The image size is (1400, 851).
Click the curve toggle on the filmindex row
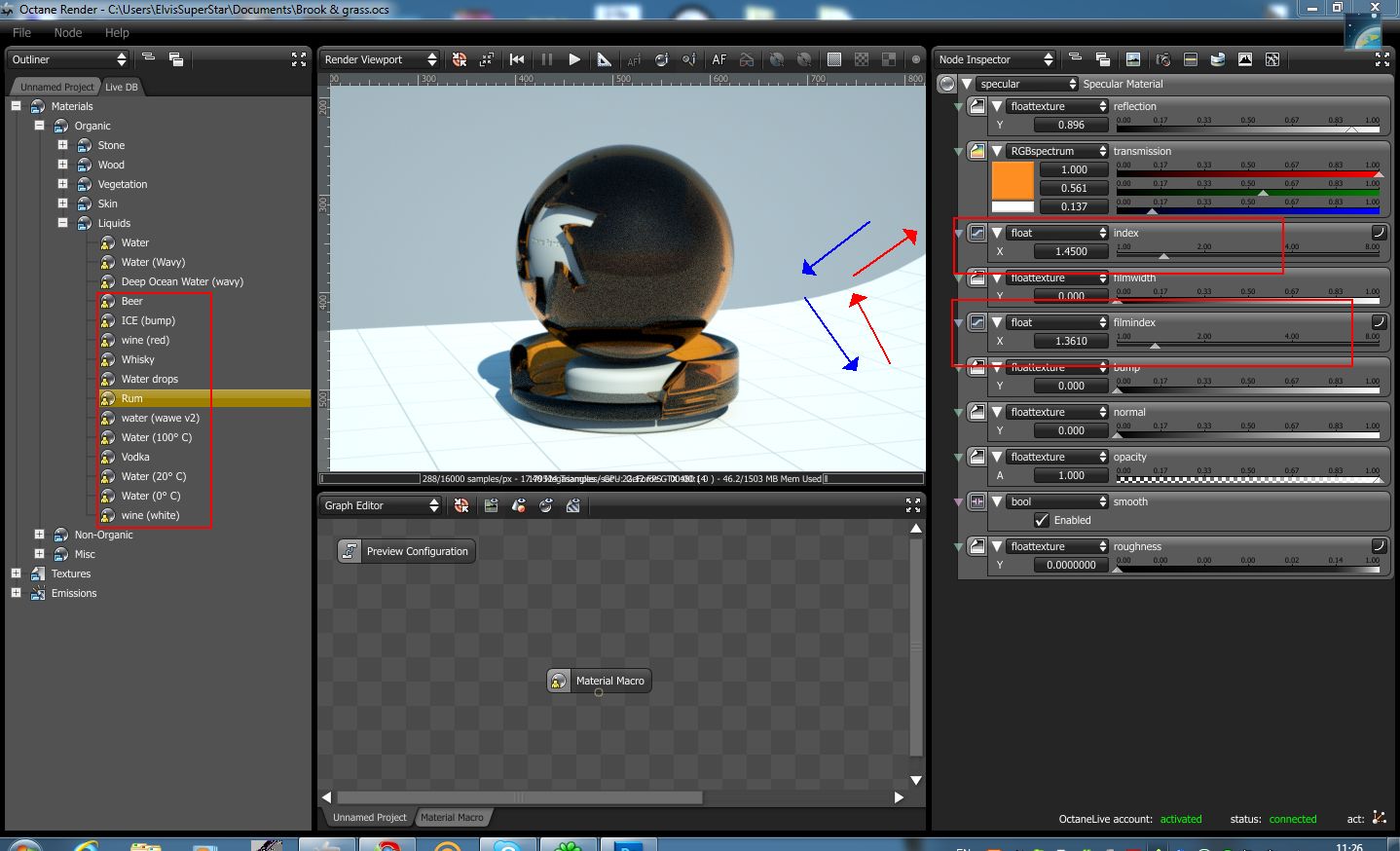pyautogui.click(x=1379, y=322)
